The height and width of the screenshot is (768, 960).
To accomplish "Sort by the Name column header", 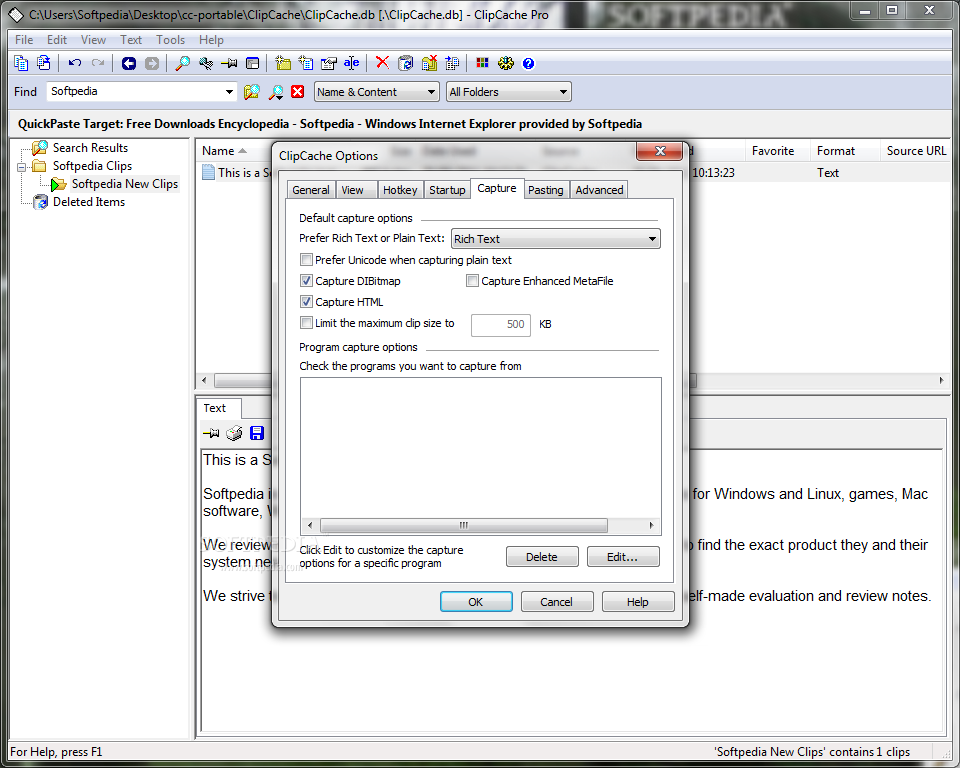I will 219,151.
